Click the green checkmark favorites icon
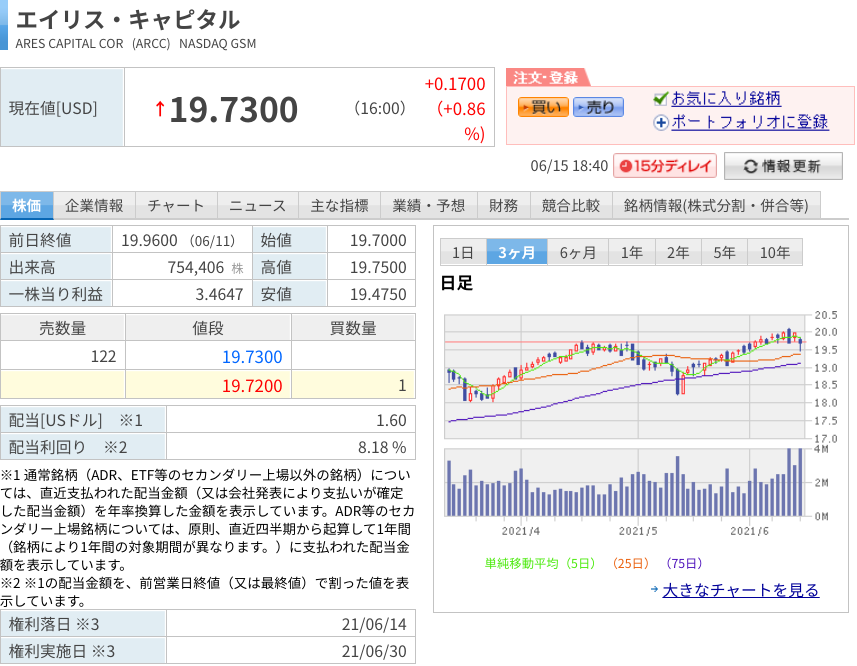The image size is (857, 666). pyautogui.click(x=661, y=98)
